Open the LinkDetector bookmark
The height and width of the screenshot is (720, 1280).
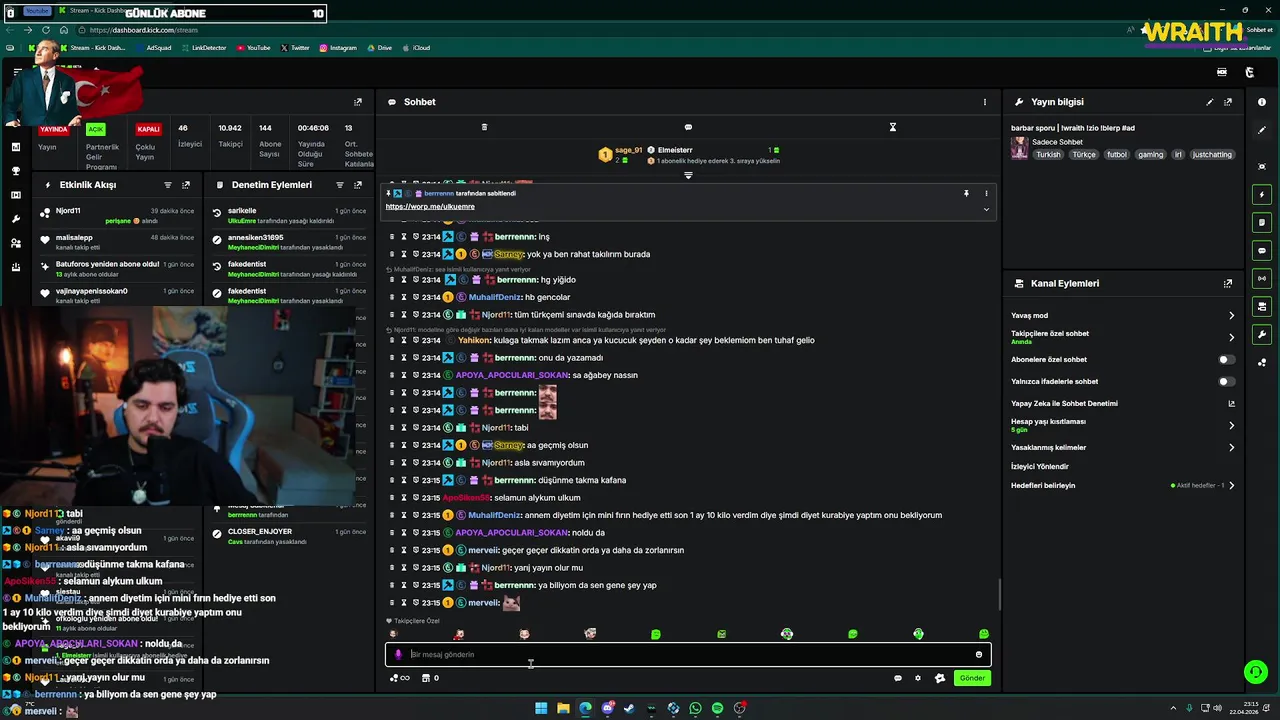203,48
